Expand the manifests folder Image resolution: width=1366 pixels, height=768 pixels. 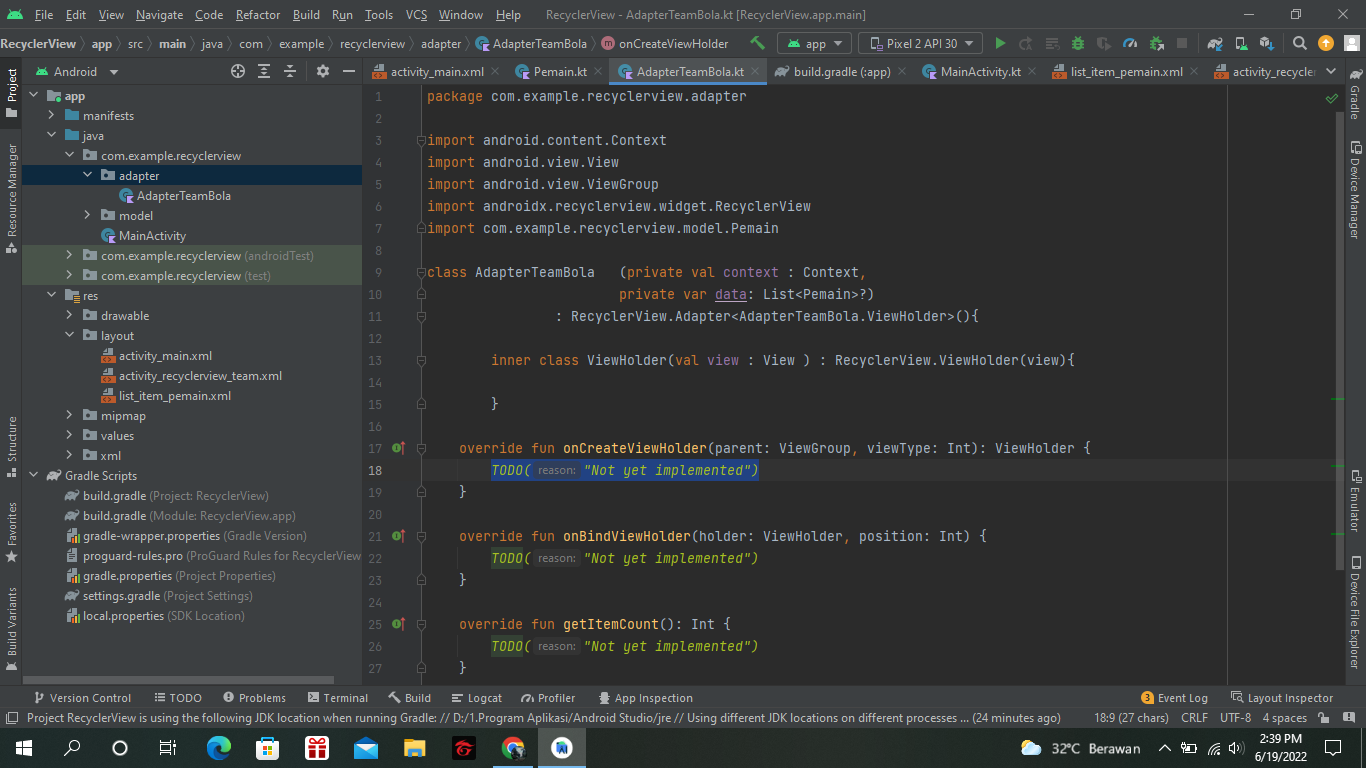coord(51,116)
